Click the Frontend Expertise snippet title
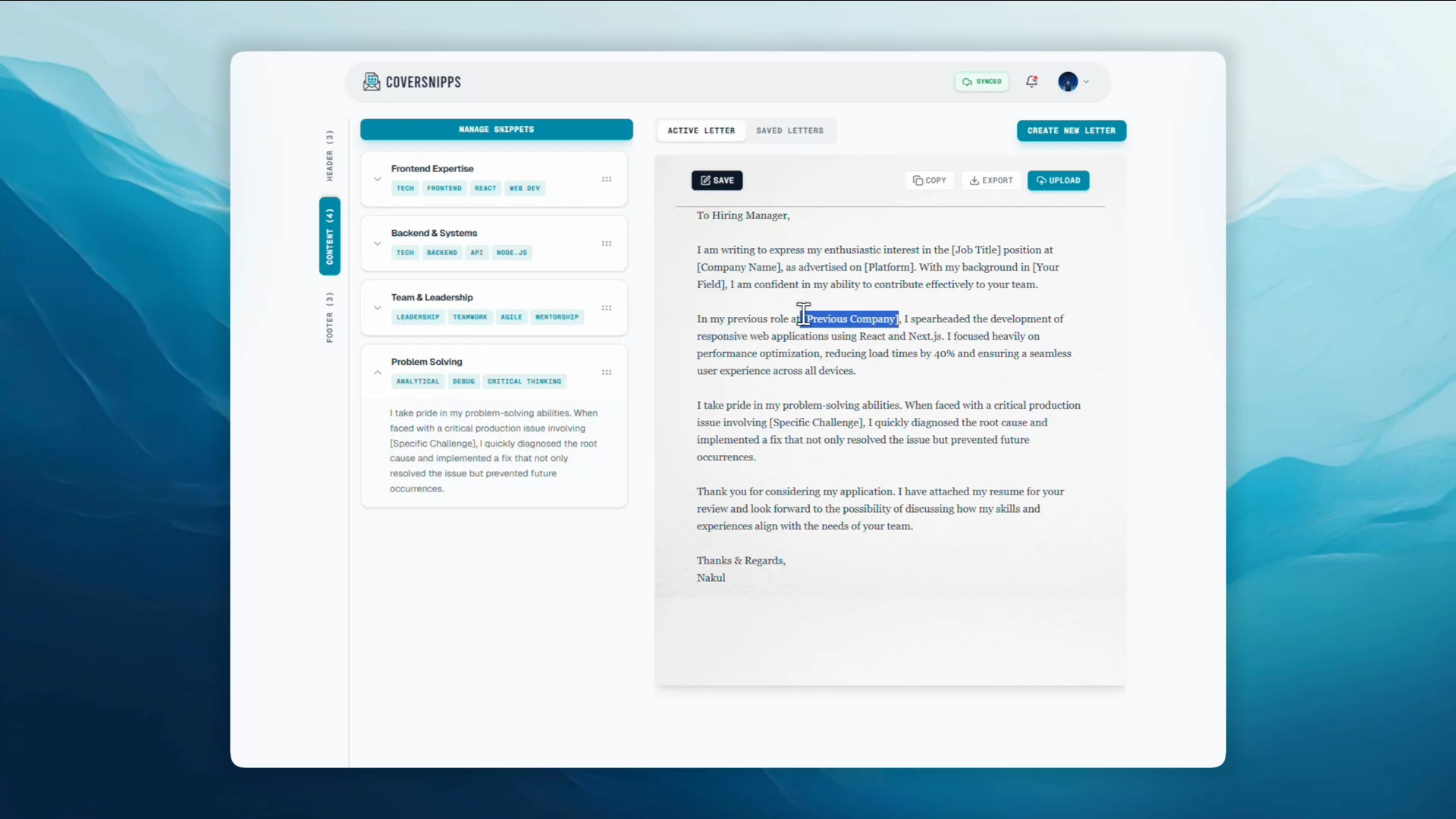 [x=432, y=168]
